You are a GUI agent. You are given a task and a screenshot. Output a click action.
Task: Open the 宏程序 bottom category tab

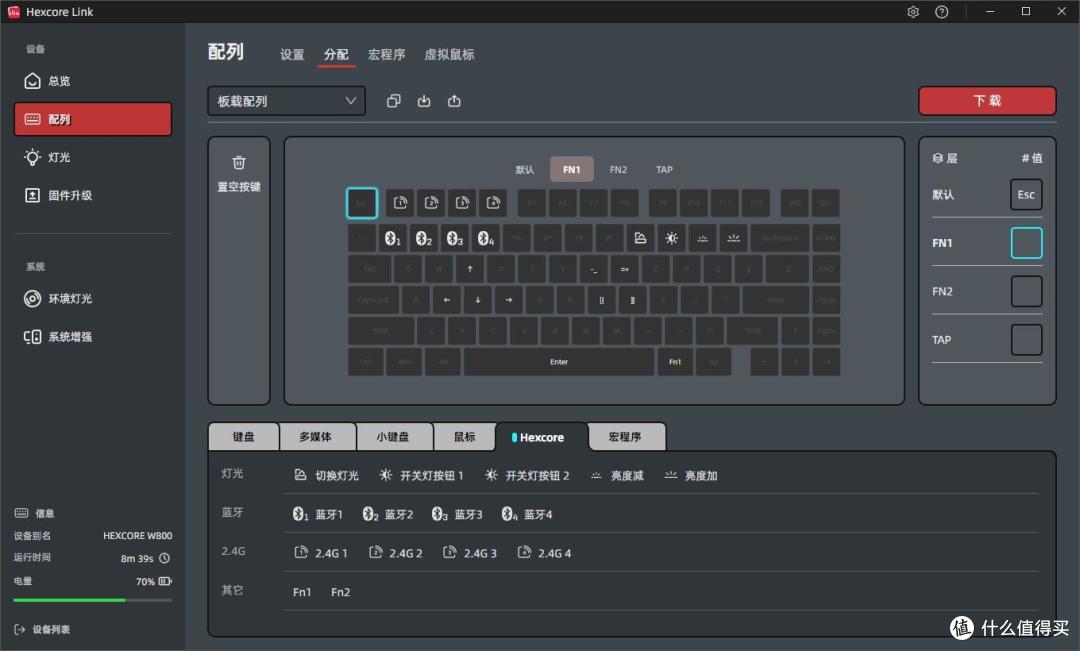click(625, 437)
